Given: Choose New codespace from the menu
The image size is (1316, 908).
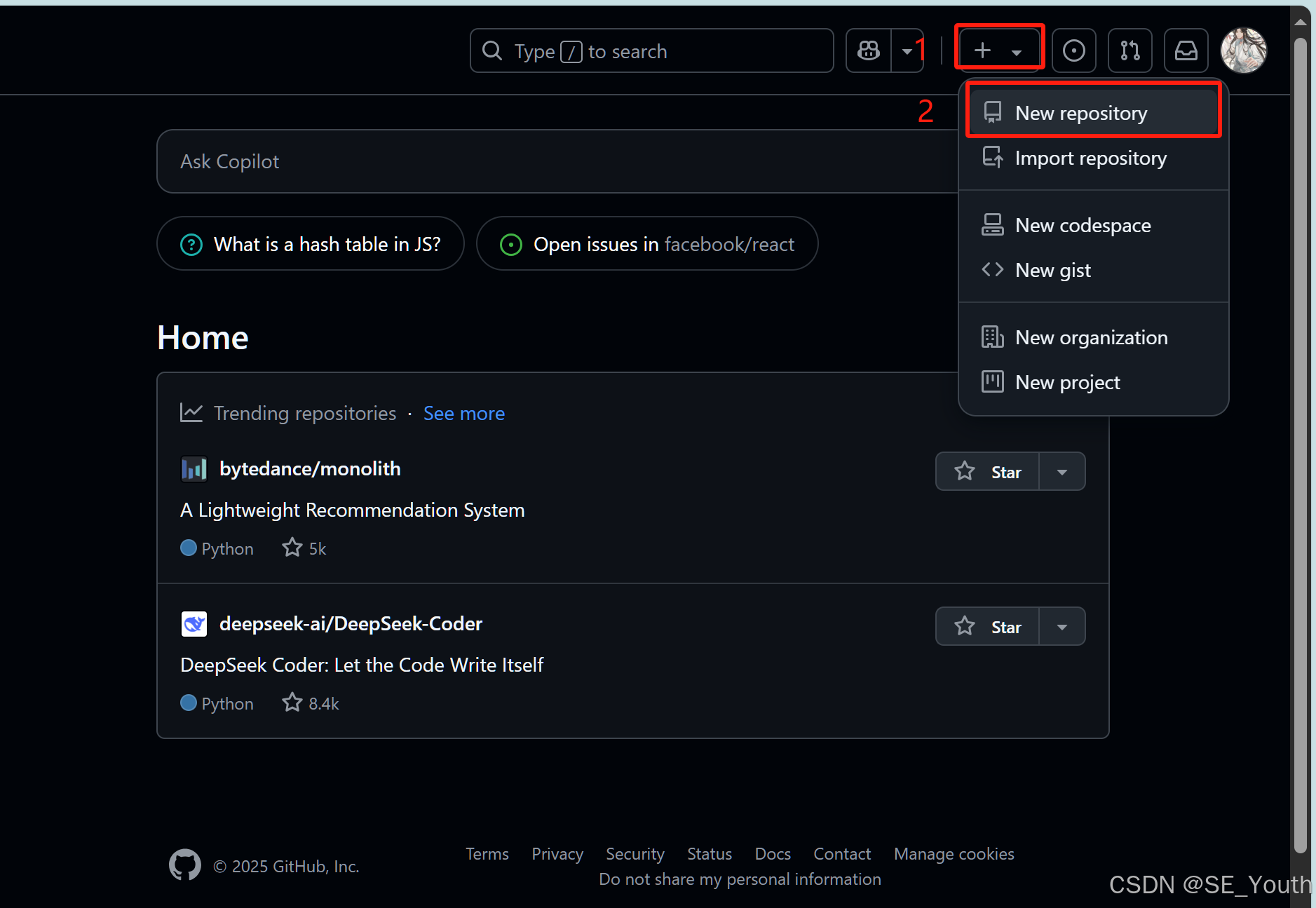Looking at the screenshot, I should pyautogui.click(x=1093, y=225).
